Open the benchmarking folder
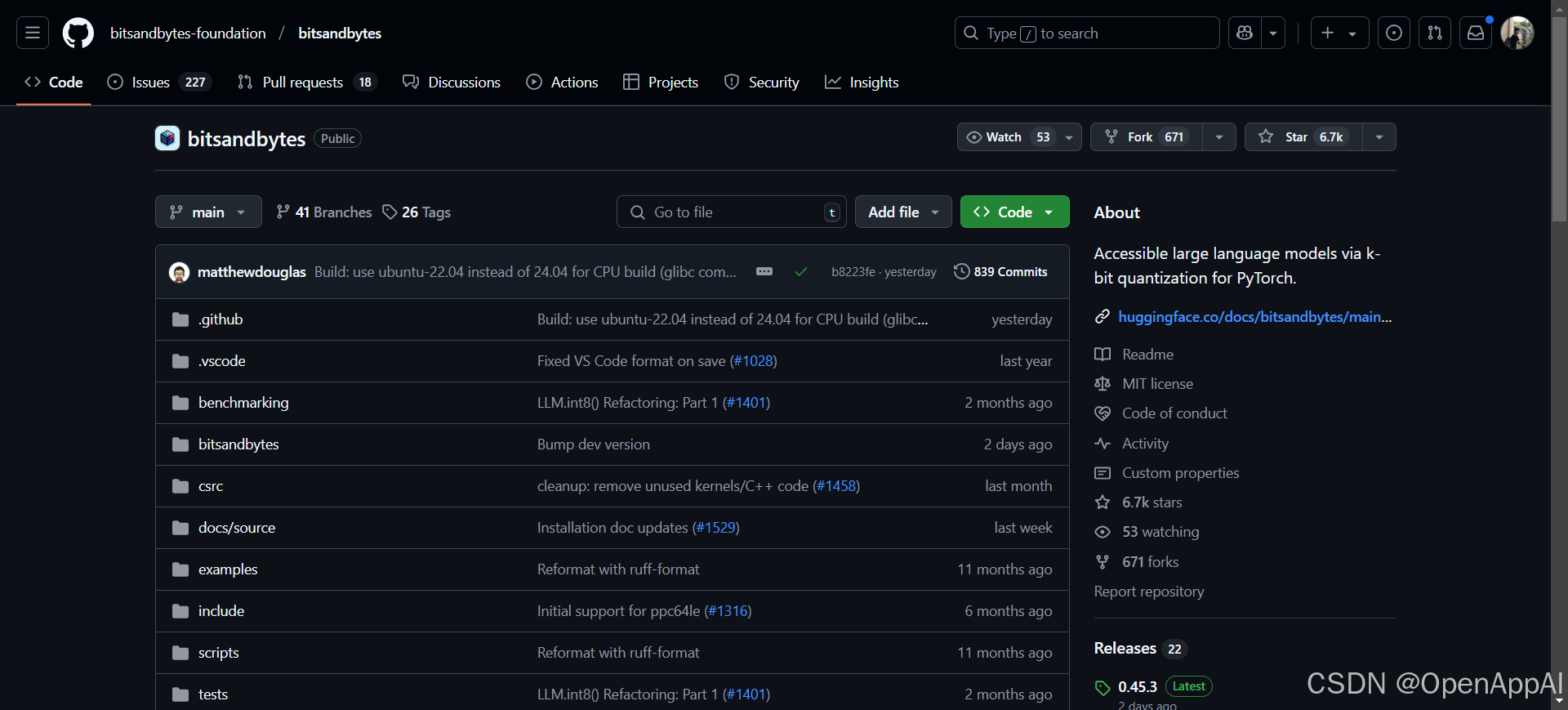The image size is (1568, 710). [243, 403]
